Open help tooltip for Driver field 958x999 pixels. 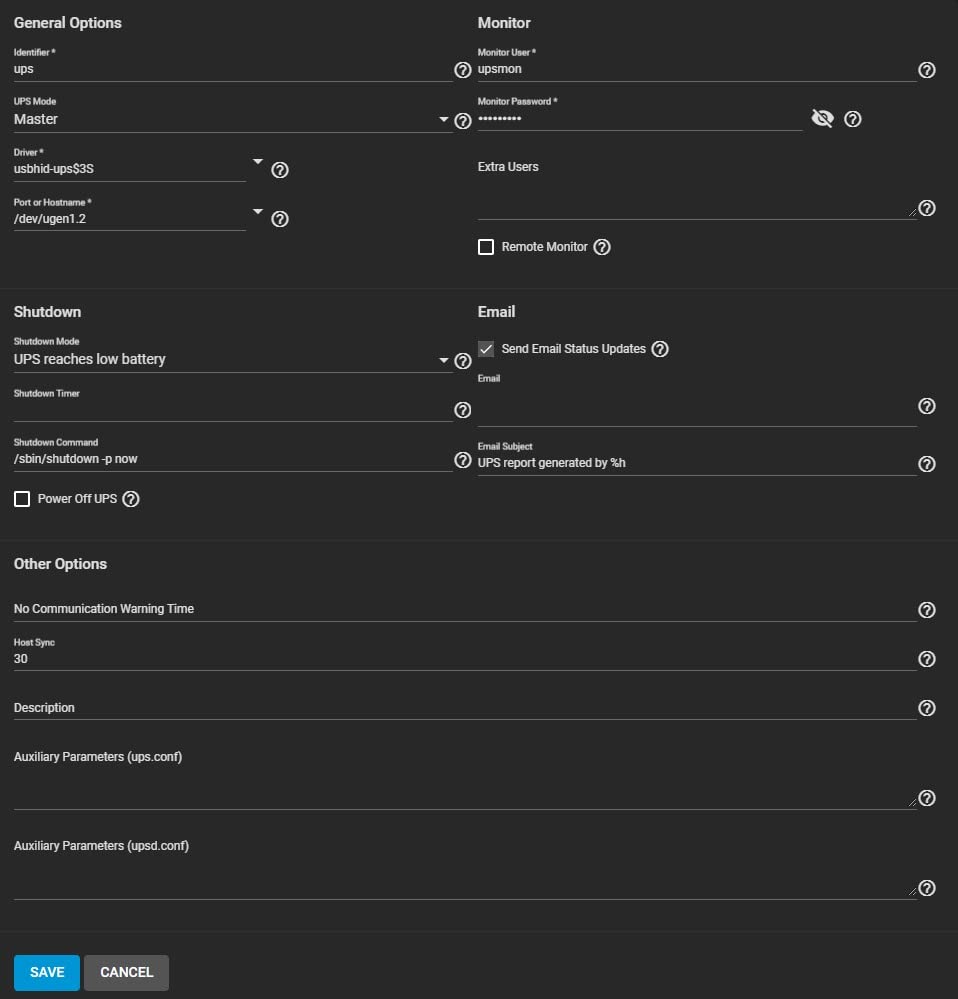pos(280,170)
